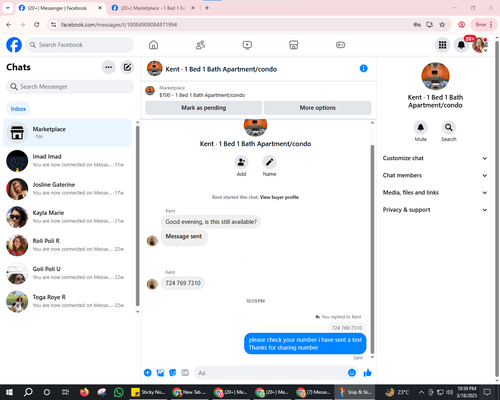This screenshot has height=400, width=500.
Task: Send a thumbs-up like
Action: [367, 373]
